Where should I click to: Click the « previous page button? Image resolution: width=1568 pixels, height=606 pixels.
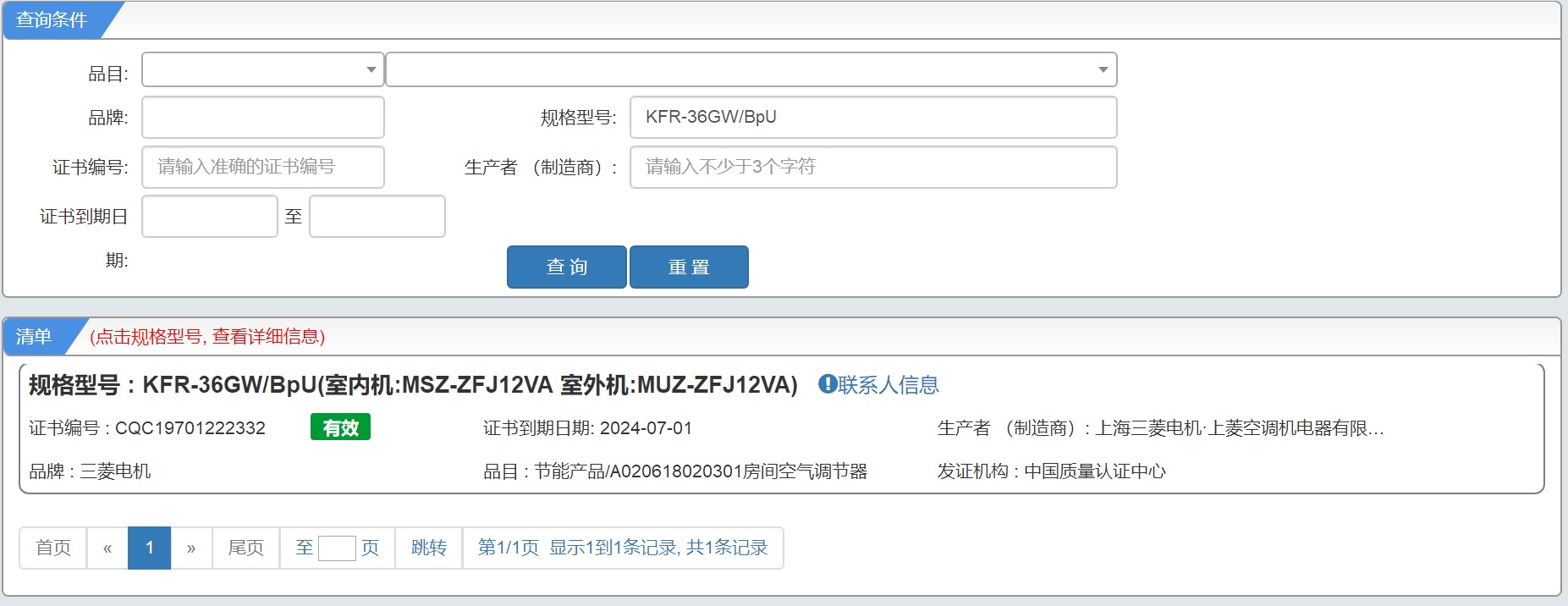click(x=107, y=548)
